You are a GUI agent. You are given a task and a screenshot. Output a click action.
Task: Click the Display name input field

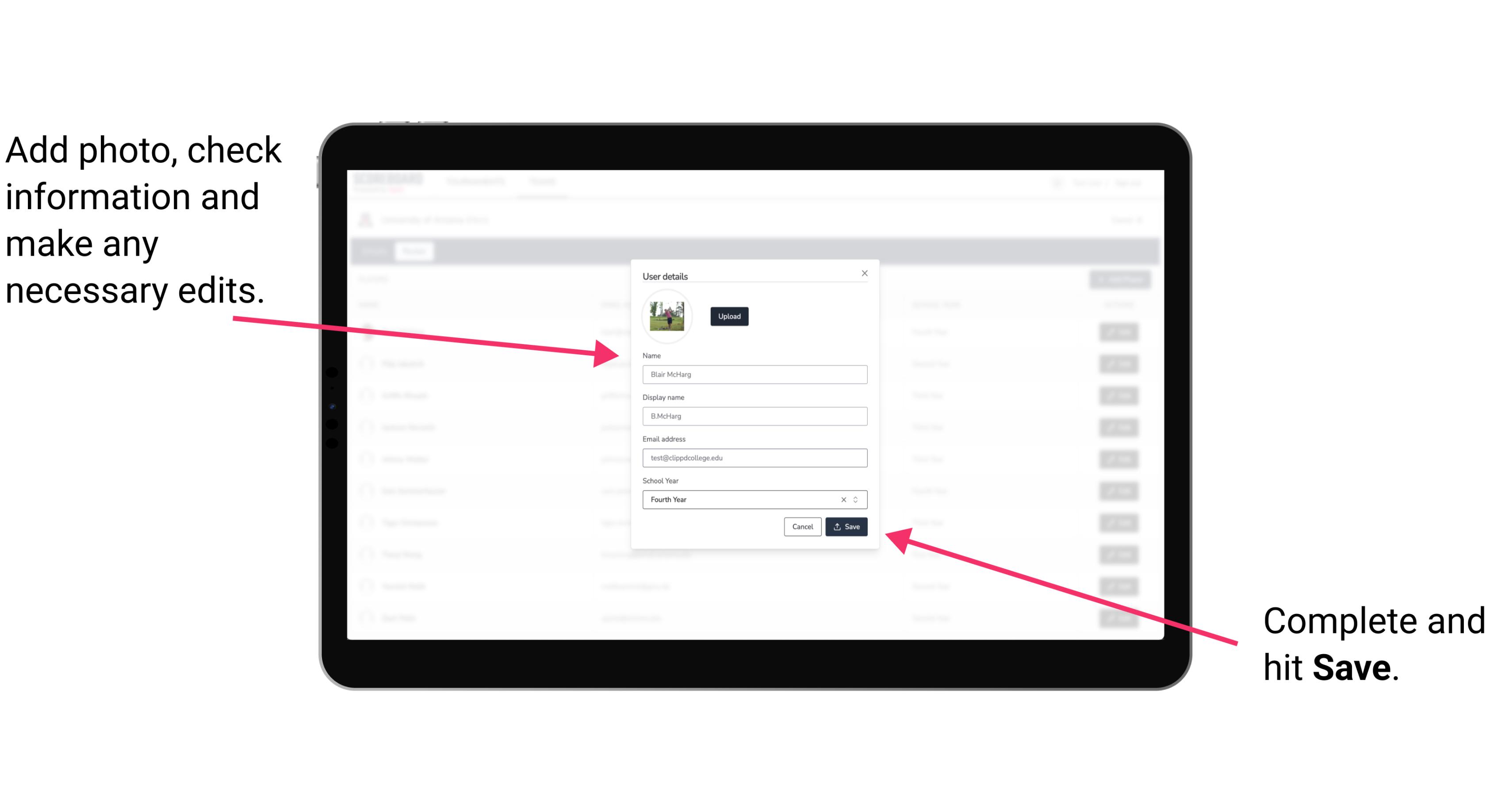click(x=754, y=416)
